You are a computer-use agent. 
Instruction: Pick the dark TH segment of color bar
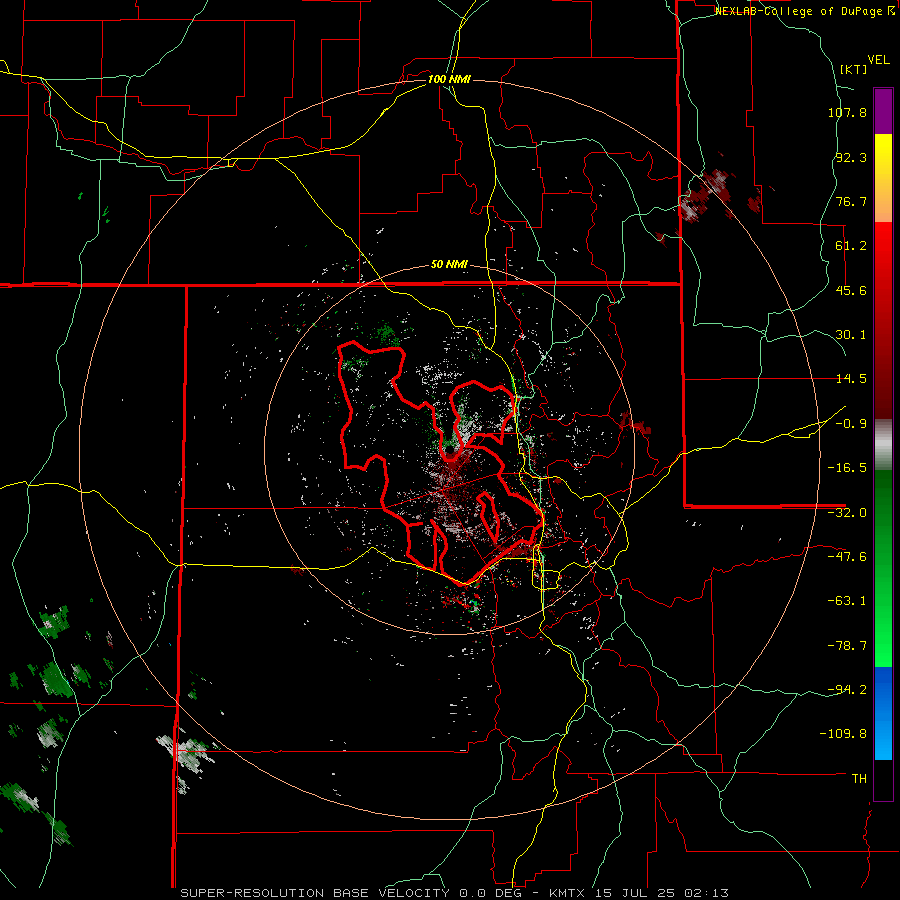pyautogui.click(x=883, y=779)
